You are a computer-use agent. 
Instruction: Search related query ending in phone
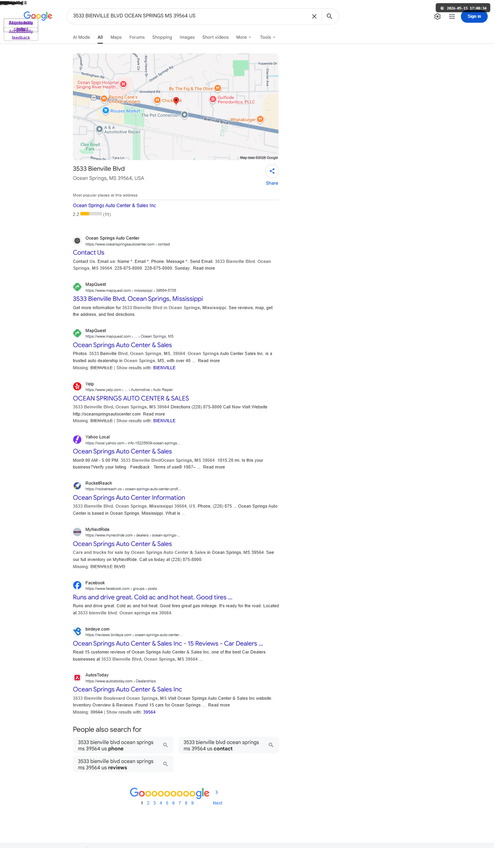click(x=123, y=745)
